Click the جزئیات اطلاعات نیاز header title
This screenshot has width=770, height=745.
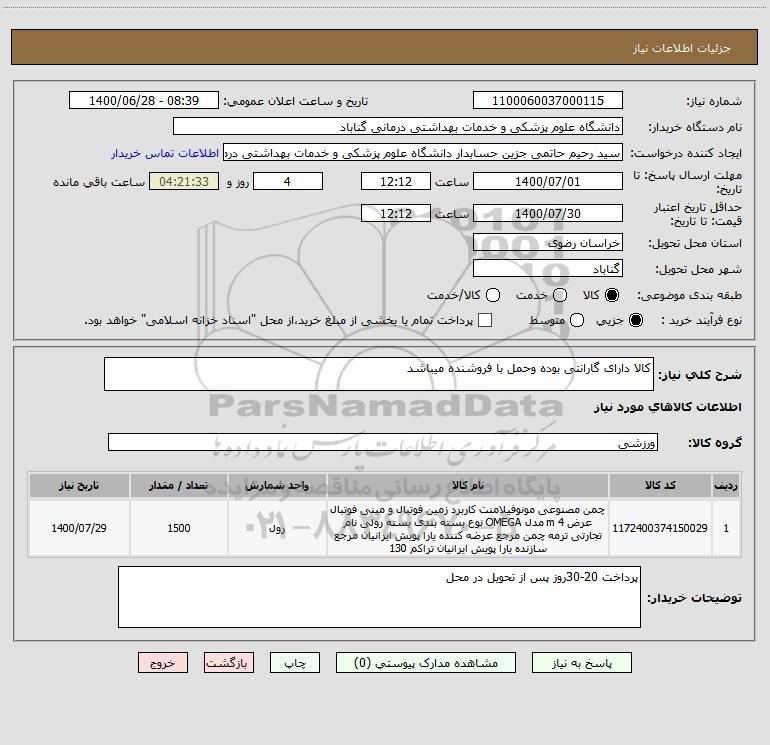click(x=681, y=48)
